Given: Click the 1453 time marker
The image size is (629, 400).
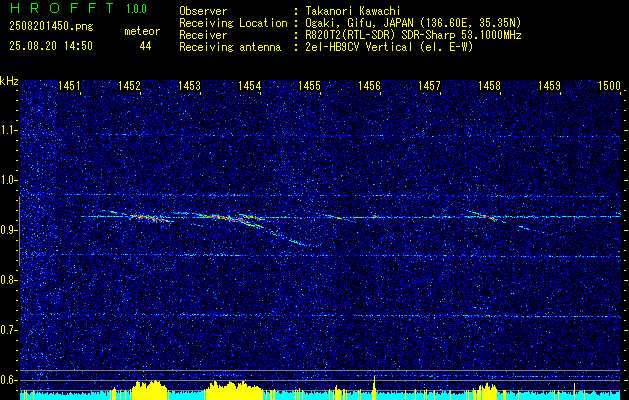Looking at the screenshot, I should pyautogui.click(x=189, y=85).
